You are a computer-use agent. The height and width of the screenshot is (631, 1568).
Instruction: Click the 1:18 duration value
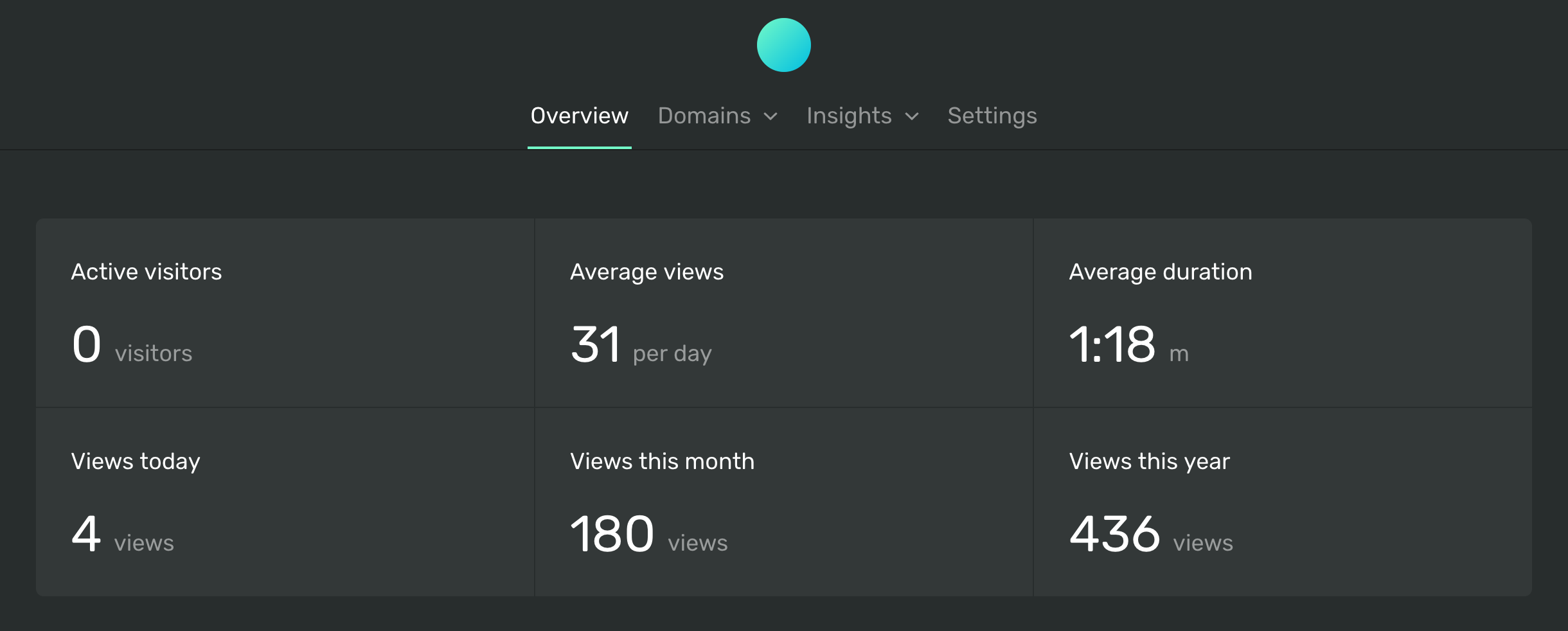click(1112, 344)
